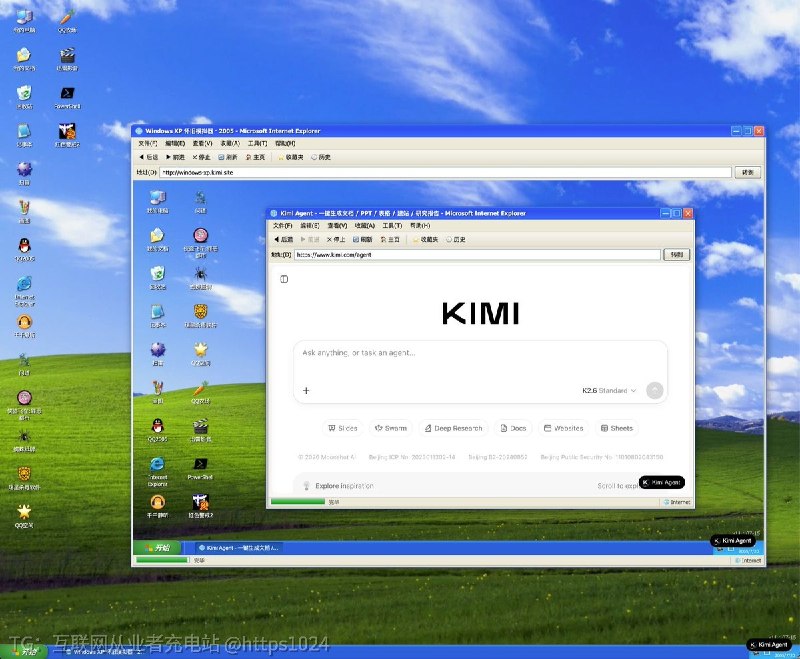Click the Websites button
This screenshot has height=659, width=800.
[x=564, y=428]
